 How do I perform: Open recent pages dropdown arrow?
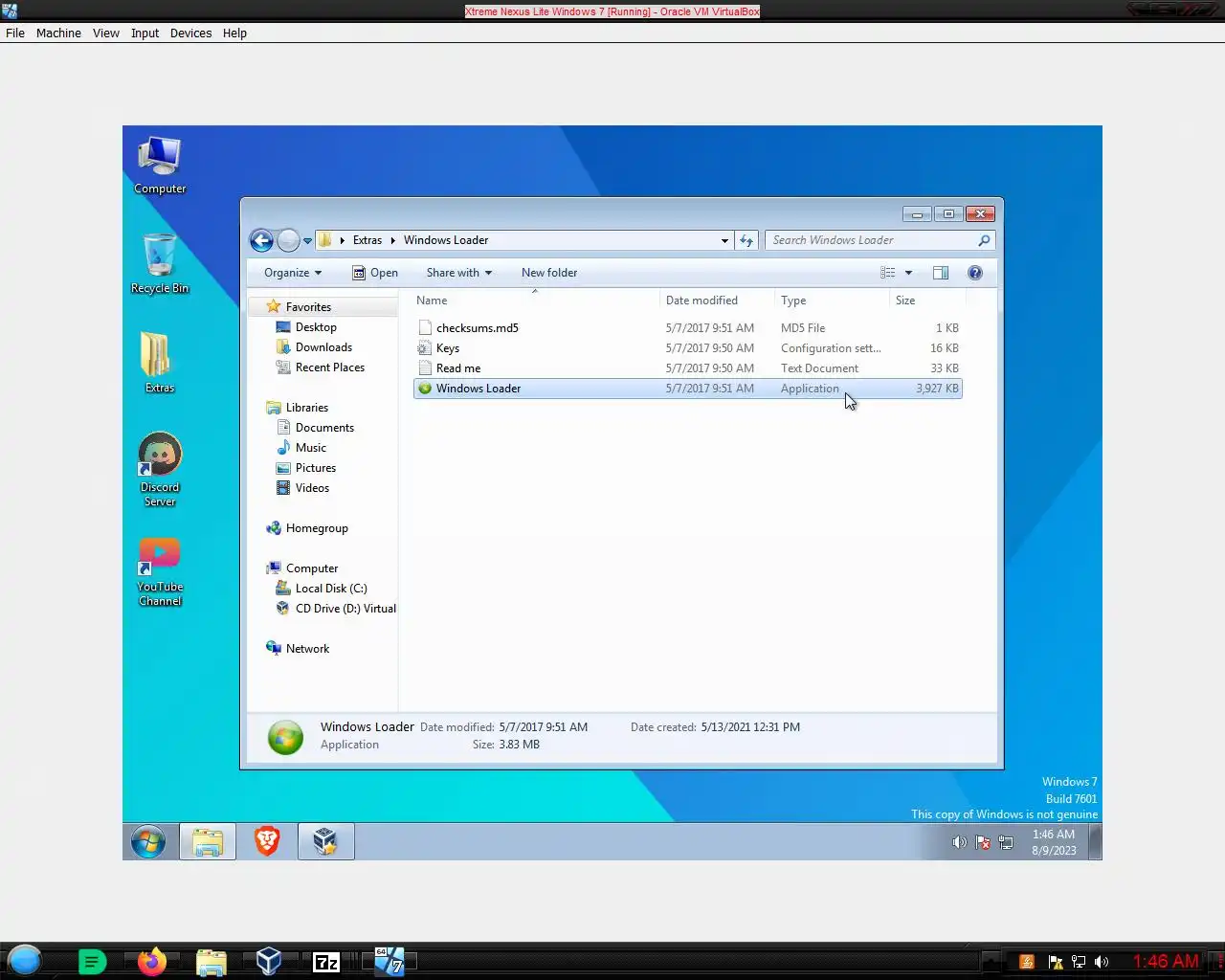point(307,241)
